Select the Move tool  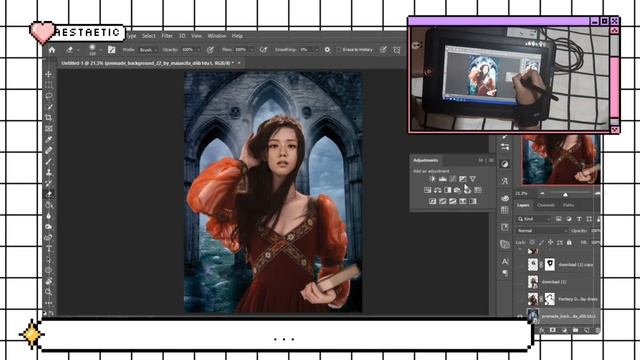pos(49,74)
